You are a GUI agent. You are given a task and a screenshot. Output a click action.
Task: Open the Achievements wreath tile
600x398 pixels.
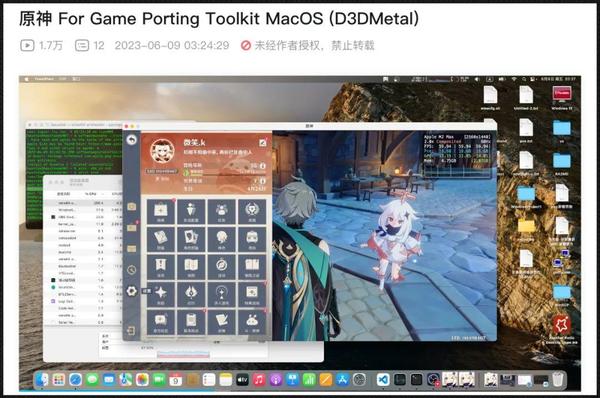pyautogui.click(x=252, y=212)
